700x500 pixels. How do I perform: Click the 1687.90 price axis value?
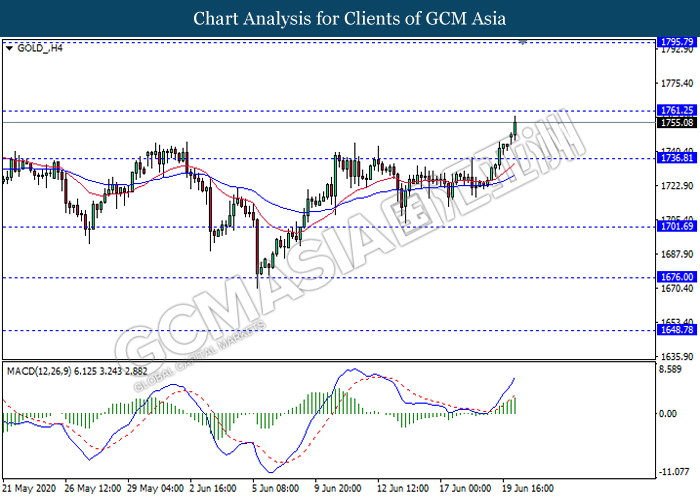point(677,254)
